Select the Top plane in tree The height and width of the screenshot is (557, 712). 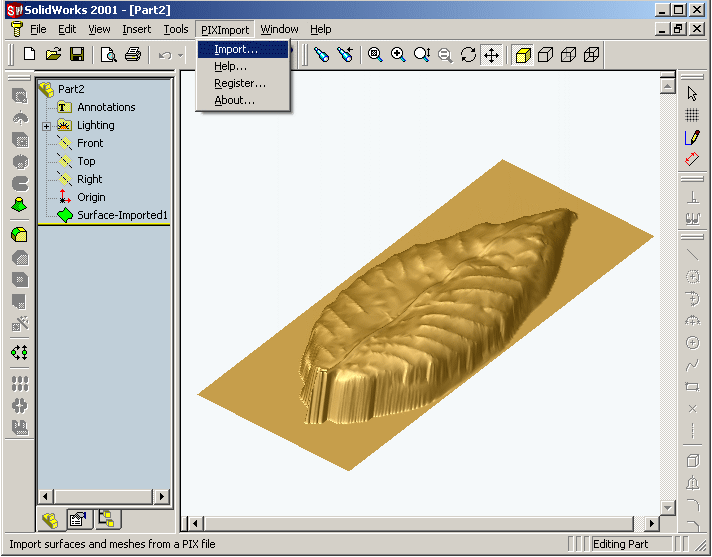pos(86,161)
